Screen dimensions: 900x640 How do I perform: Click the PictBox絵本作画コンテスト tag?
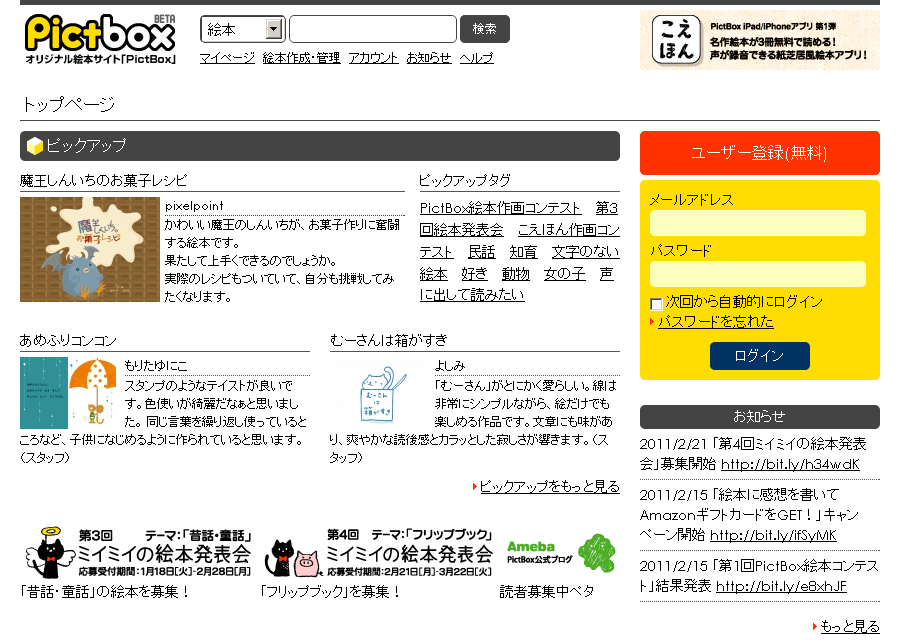(500, 208)
